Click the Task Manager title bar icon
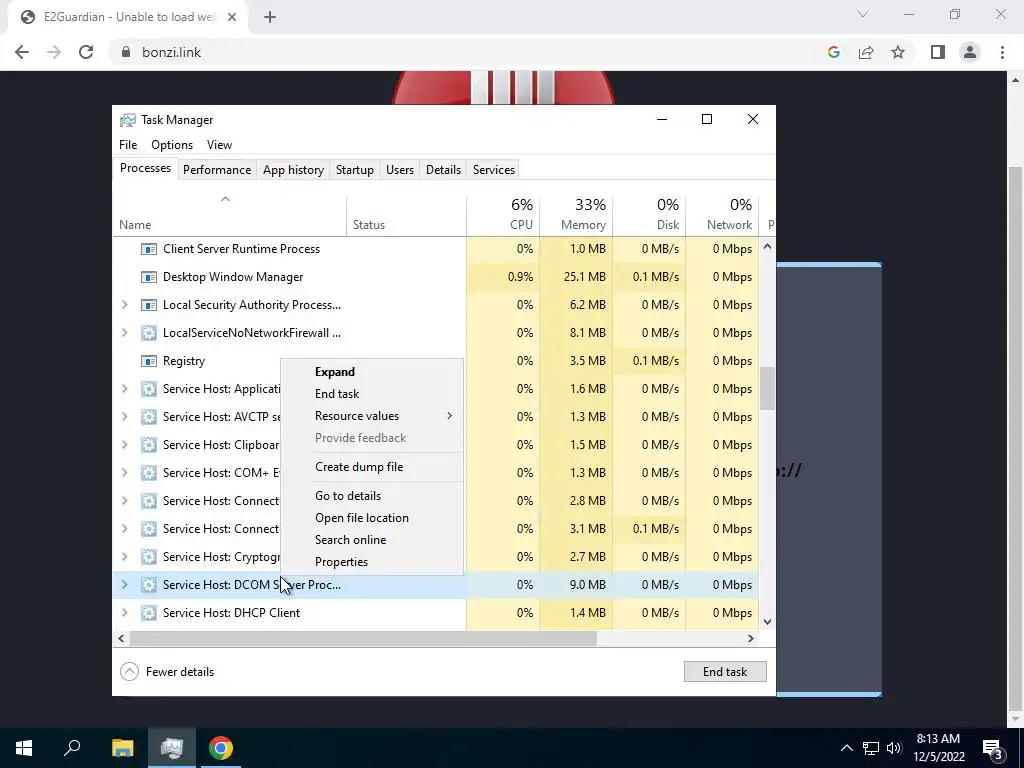Screen dimensions: 1024x768 pyautogui.click(x=127, y=120)
